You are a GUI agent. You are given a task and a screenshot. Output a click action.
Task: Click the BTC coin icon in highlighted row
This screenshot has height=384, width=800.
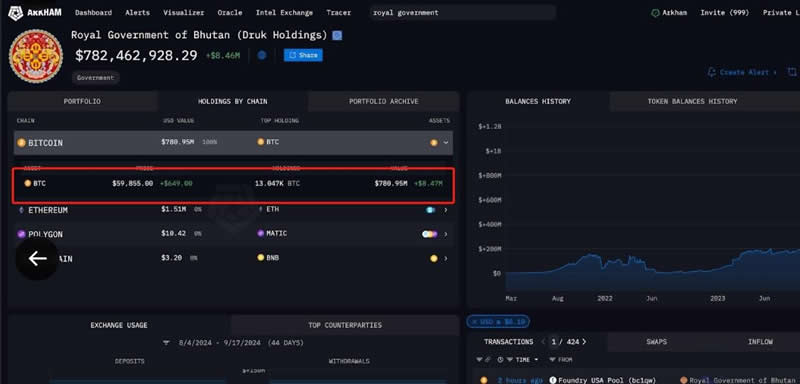click(28, 183)
